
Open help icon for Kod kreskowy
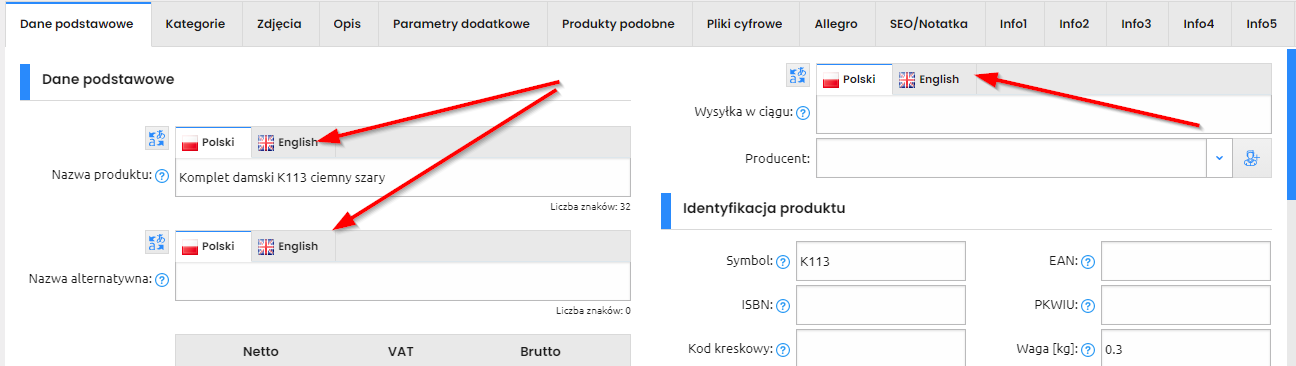(783, 350)
